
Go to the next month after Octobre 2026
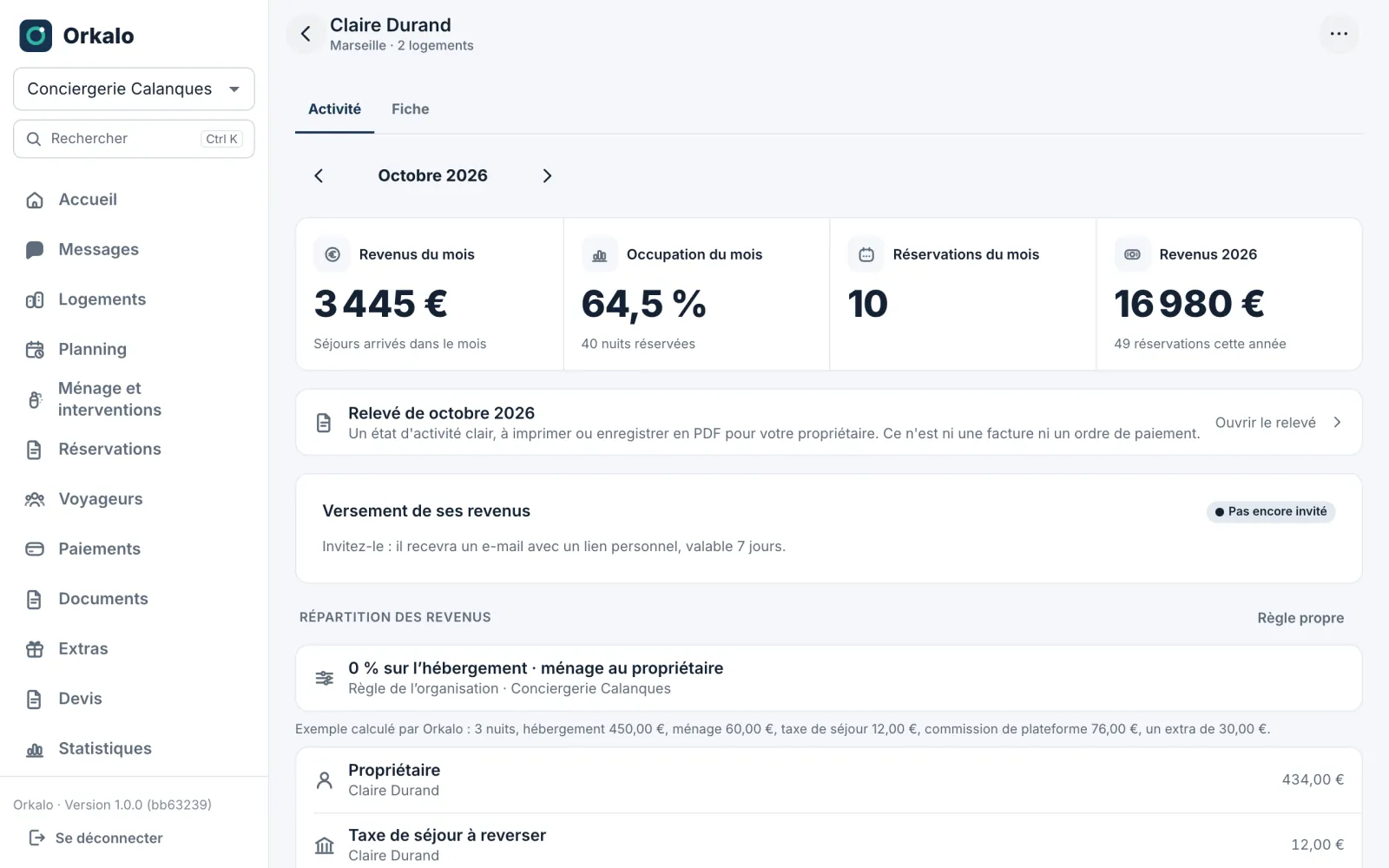coord(547,176)
